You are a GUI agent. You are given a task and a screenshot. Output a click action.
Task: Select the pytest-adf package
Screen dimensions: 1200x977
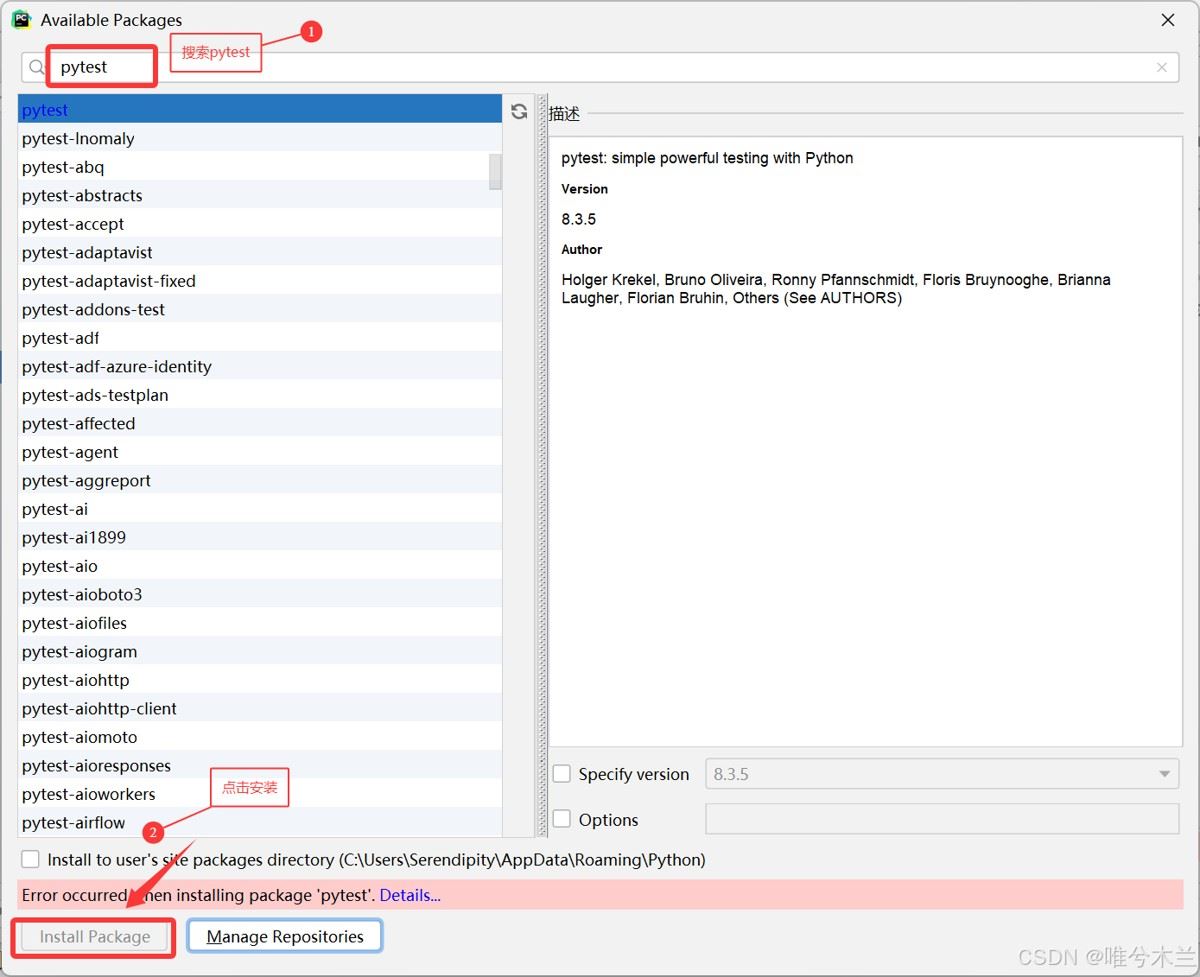pyautogui.click(x=260, y=338)
